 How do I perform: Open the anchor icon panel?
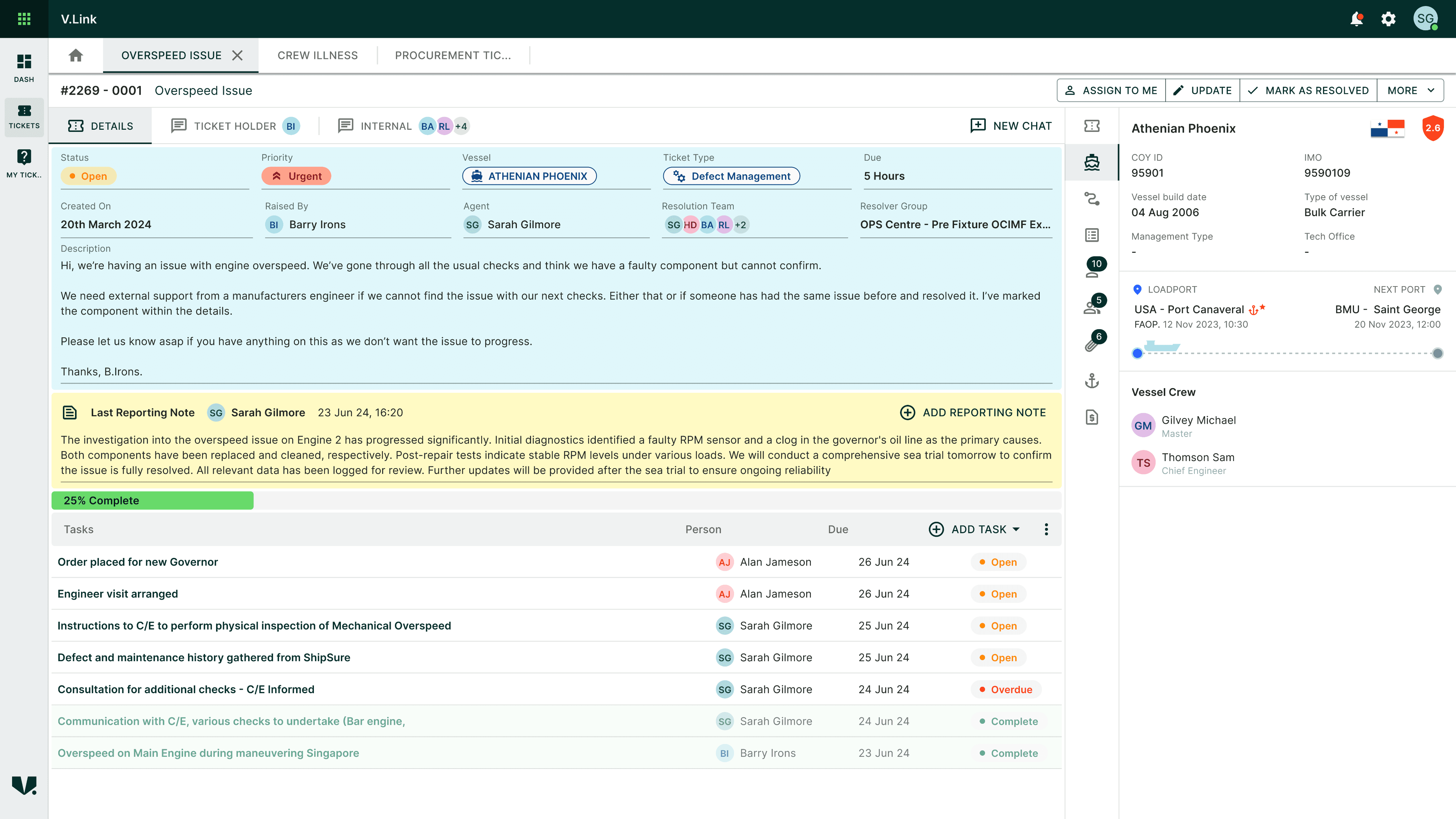pos(1091,381)
